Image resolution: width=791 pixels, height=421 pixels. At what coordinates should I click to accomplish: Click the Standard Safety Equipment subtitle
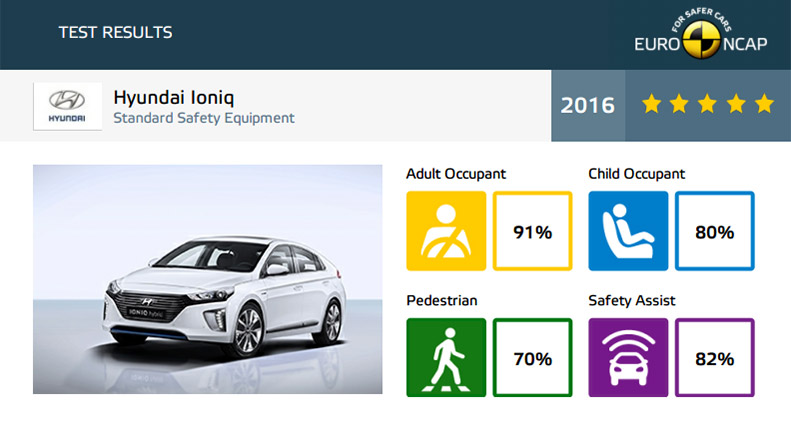tap(204, 118)
